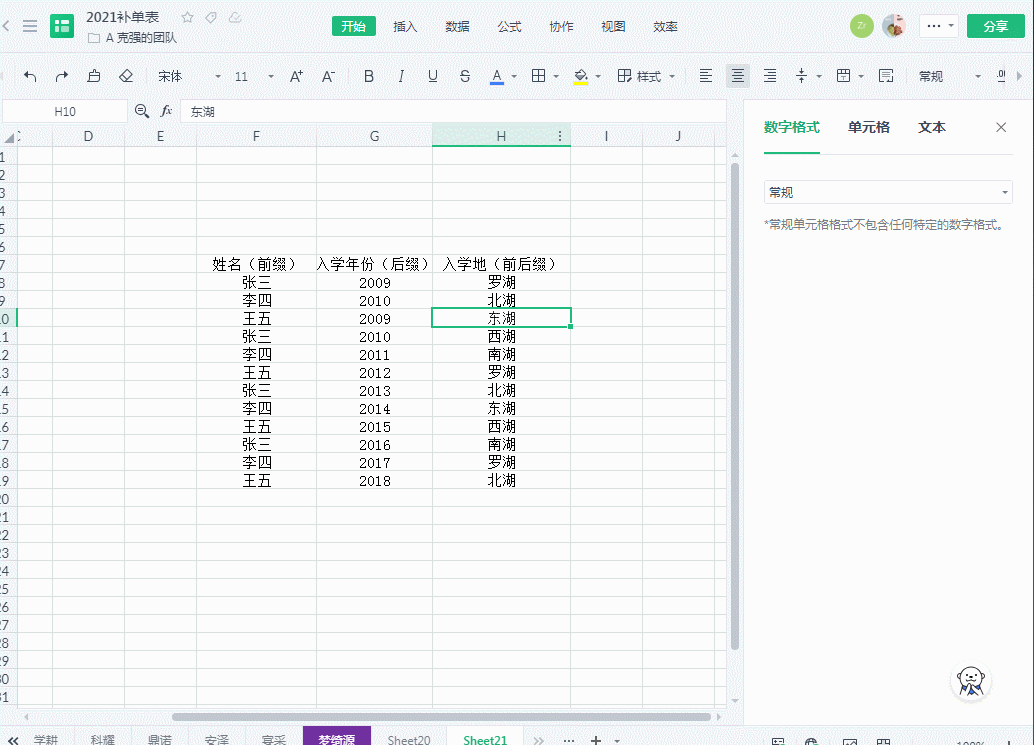Activate the format painter brush

point(94,76)
